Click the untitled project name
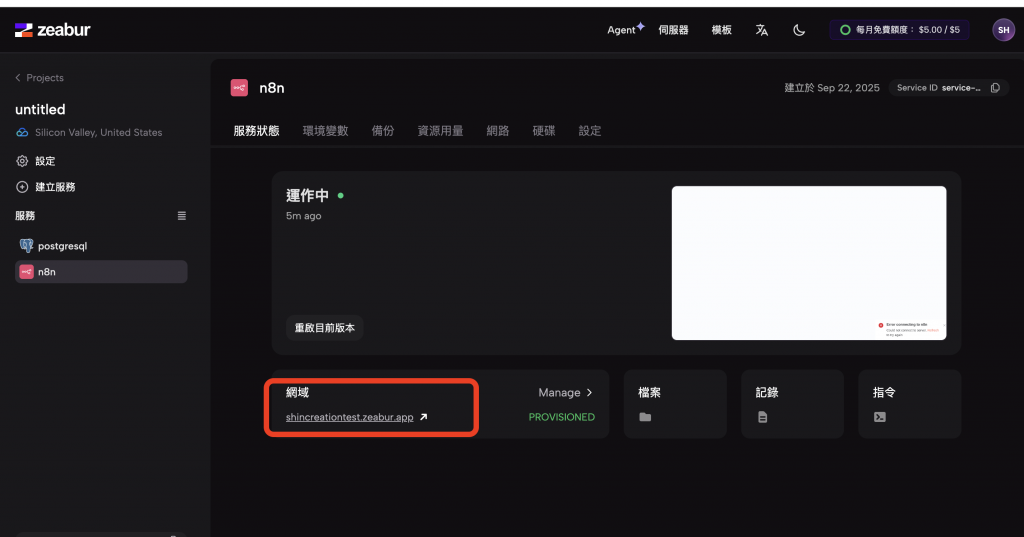Screen dimensions: 1024x537 40,109
